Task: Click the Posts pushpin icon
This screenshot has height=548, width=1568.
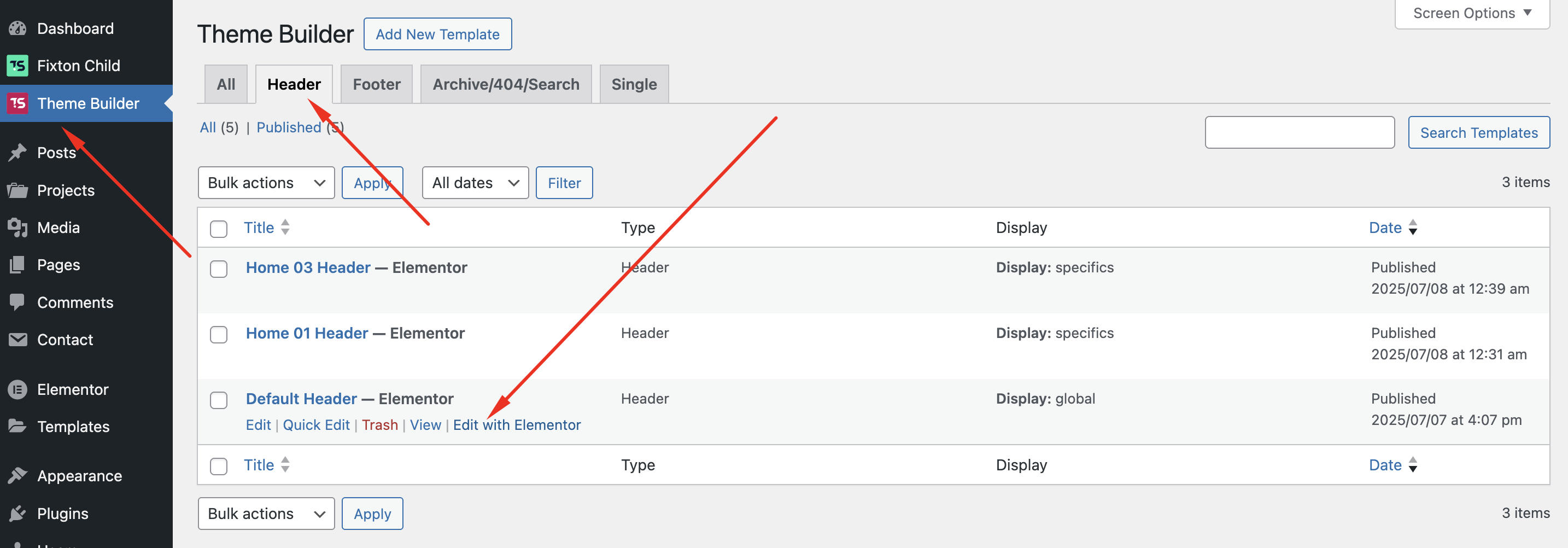Action: click(17, 153)
